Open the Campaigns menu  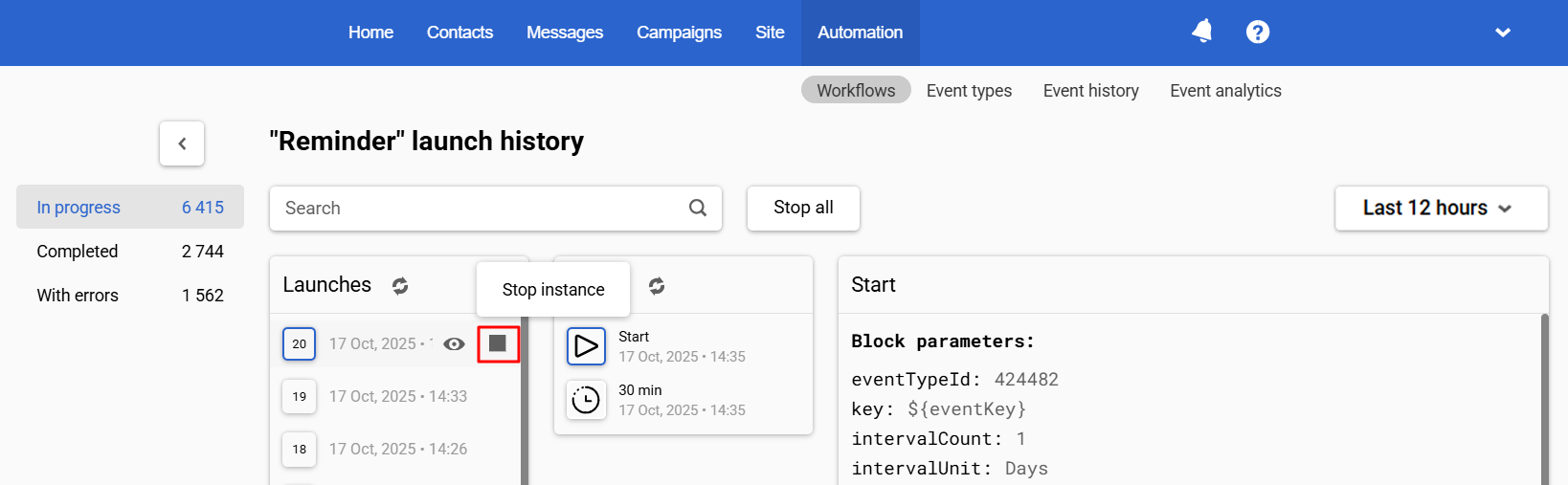[x=679, y=33]
